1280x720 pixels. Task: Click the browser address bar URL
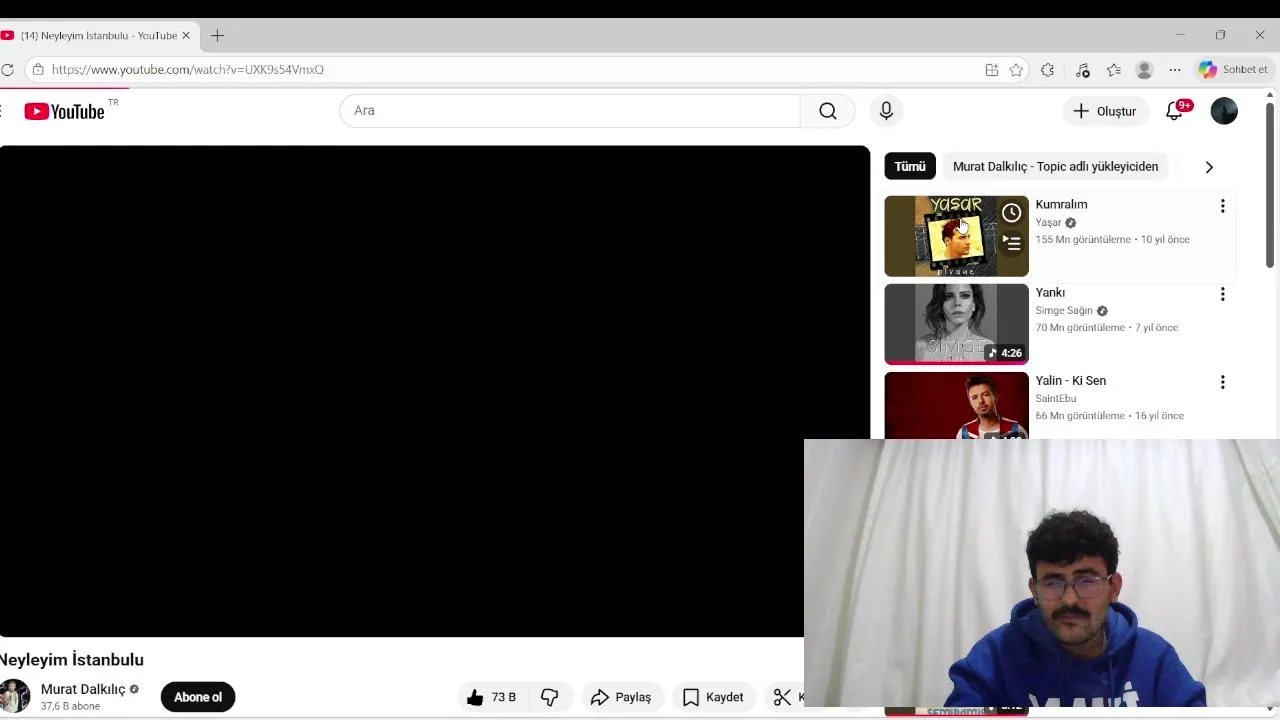coord(188,70)
